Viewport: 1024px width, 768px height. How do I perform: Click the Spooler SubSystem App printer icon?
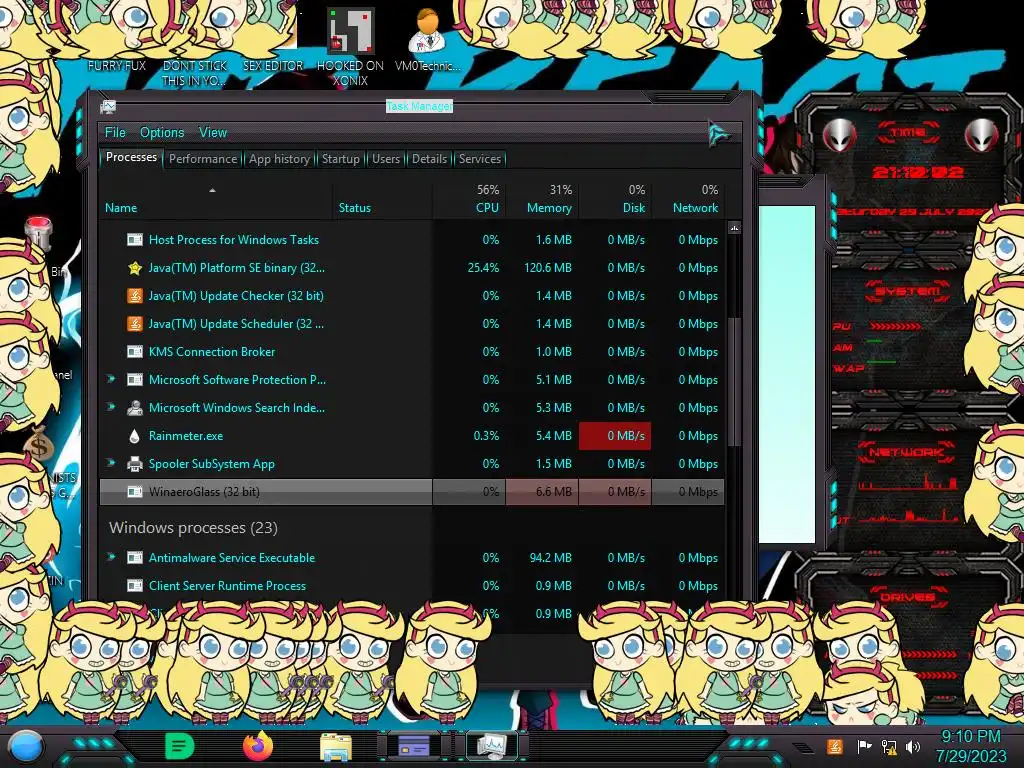(x=135, y=464)
